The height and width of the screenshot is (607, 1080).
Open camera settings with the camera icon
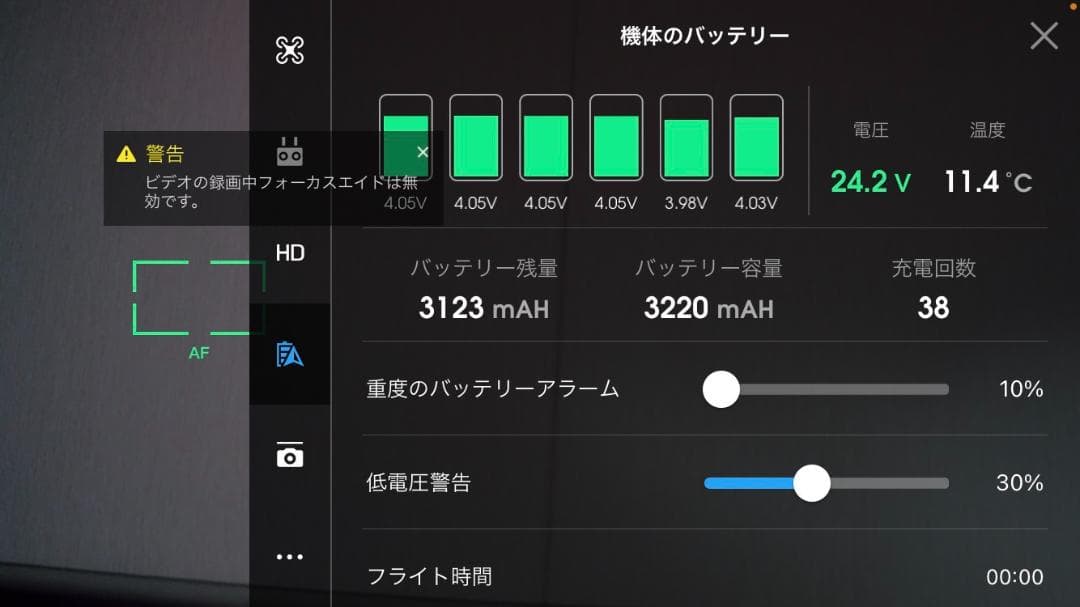pos(289,456)
